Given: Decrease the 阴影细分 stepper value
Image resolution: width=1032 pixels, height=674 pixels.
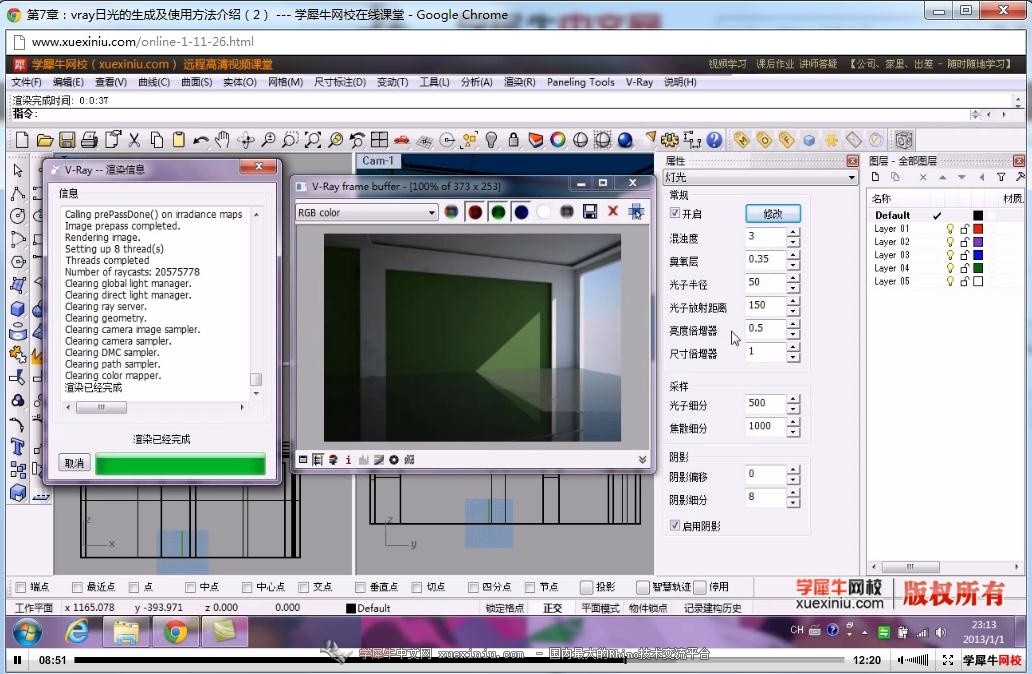Looking at the screenshot, I should [x=793, y=504].
